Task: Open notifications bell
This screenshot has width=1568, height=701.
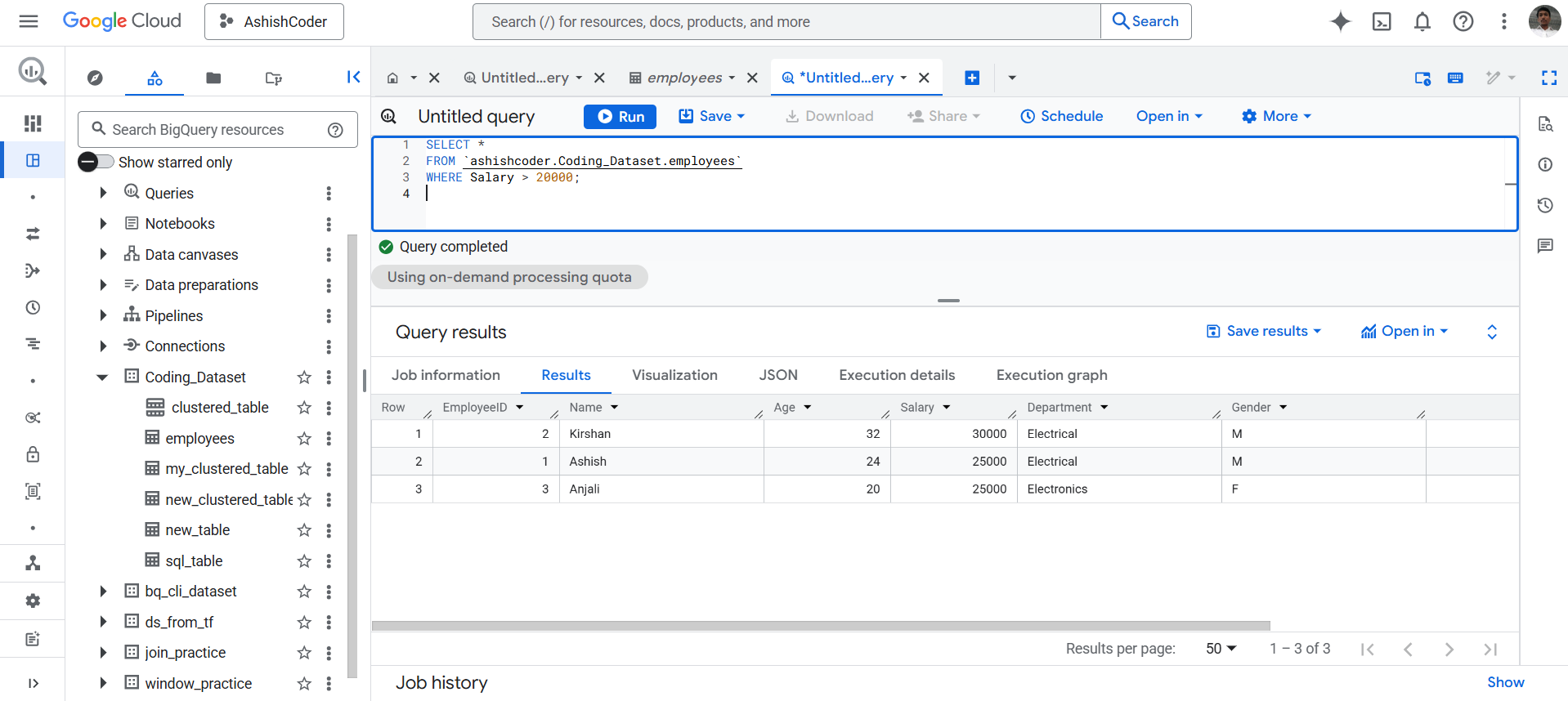Action: (1422, 21)
